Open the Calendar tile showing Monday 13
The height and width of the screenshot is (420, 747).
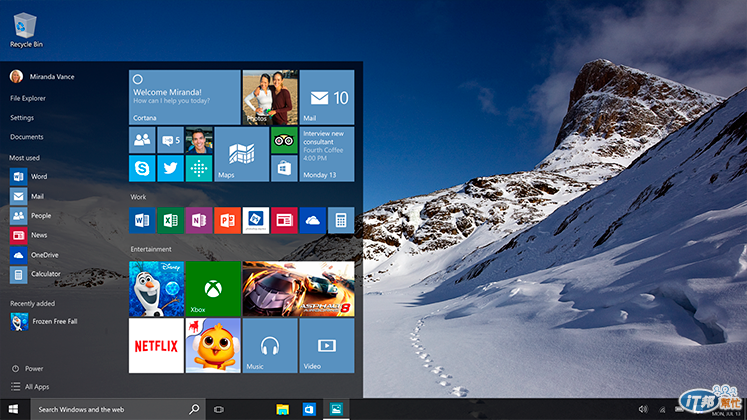pyautogui.click(x=327, y=154)
